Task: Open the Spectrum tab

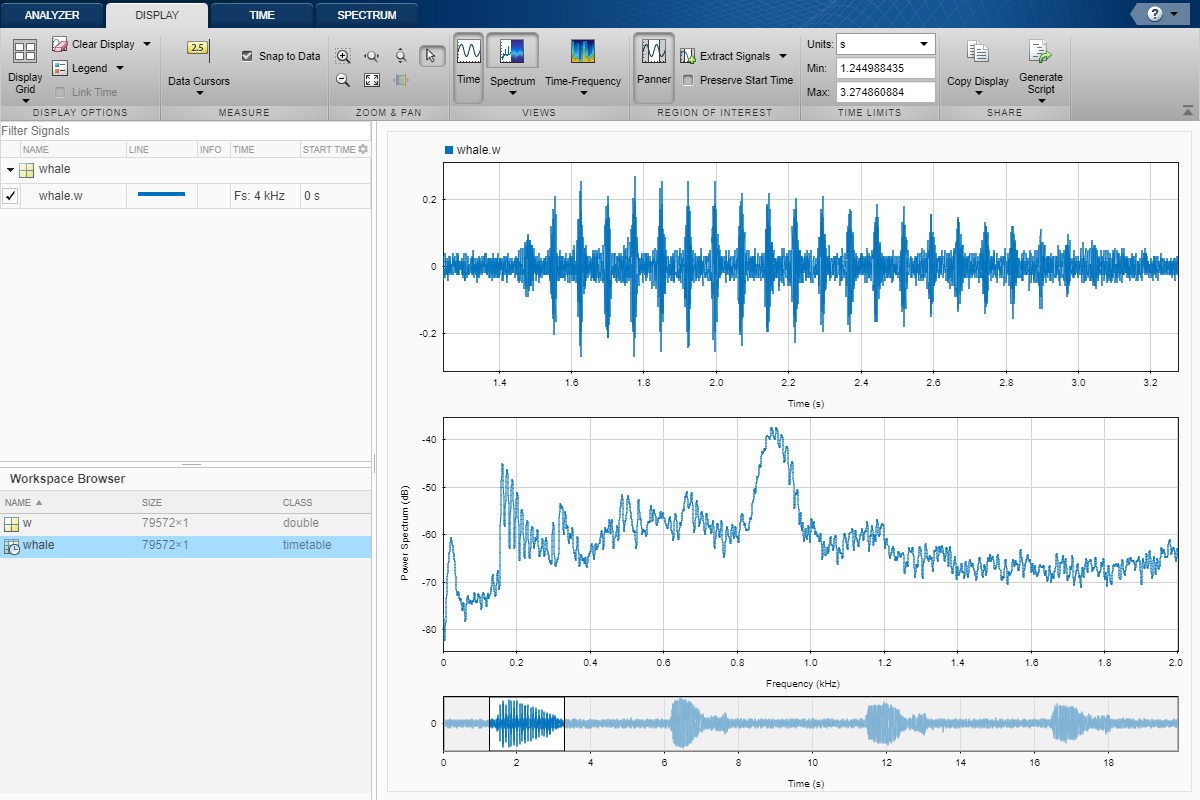Action: click(366, 15)
